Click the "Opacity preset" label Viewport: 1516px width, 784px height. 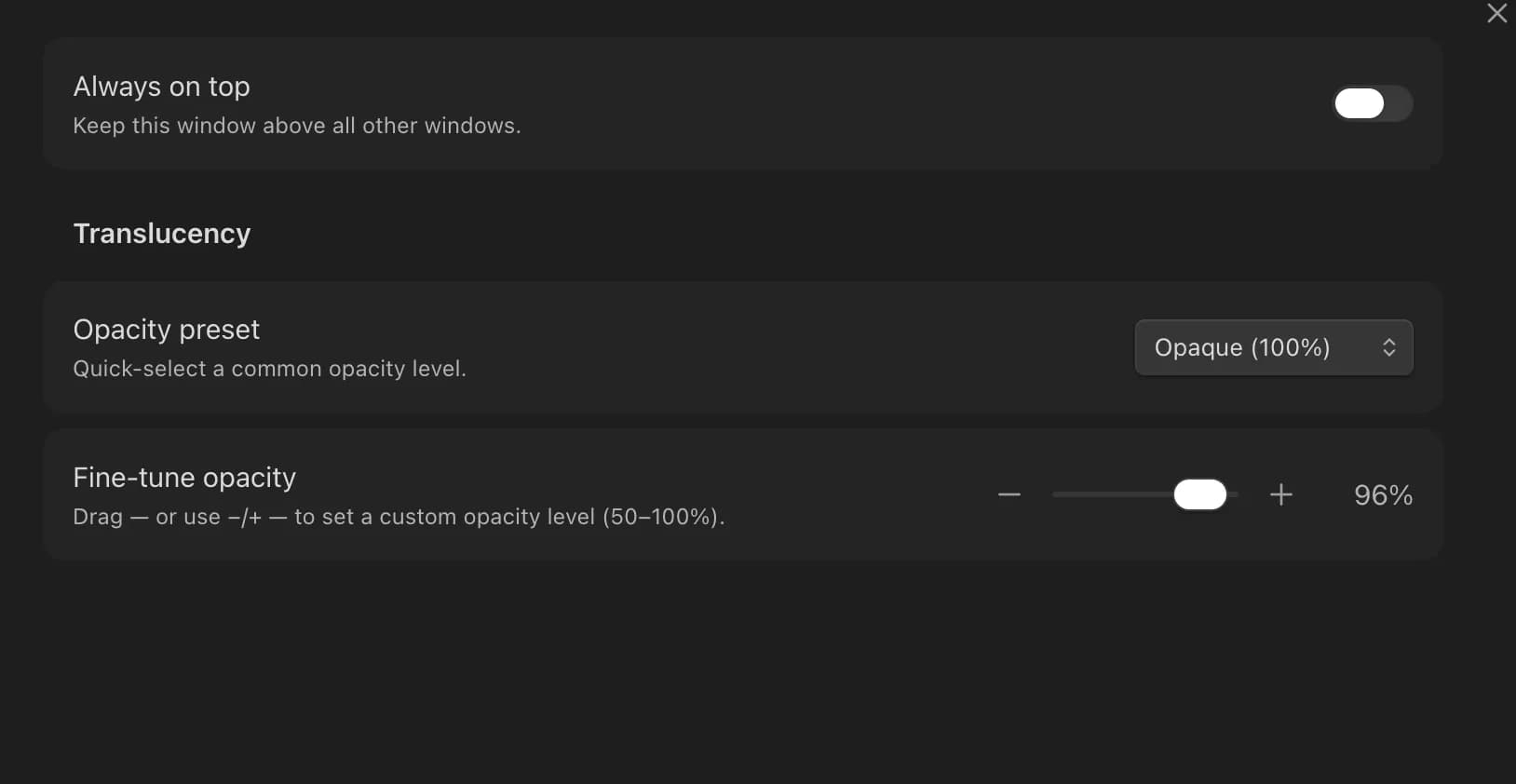167,330
